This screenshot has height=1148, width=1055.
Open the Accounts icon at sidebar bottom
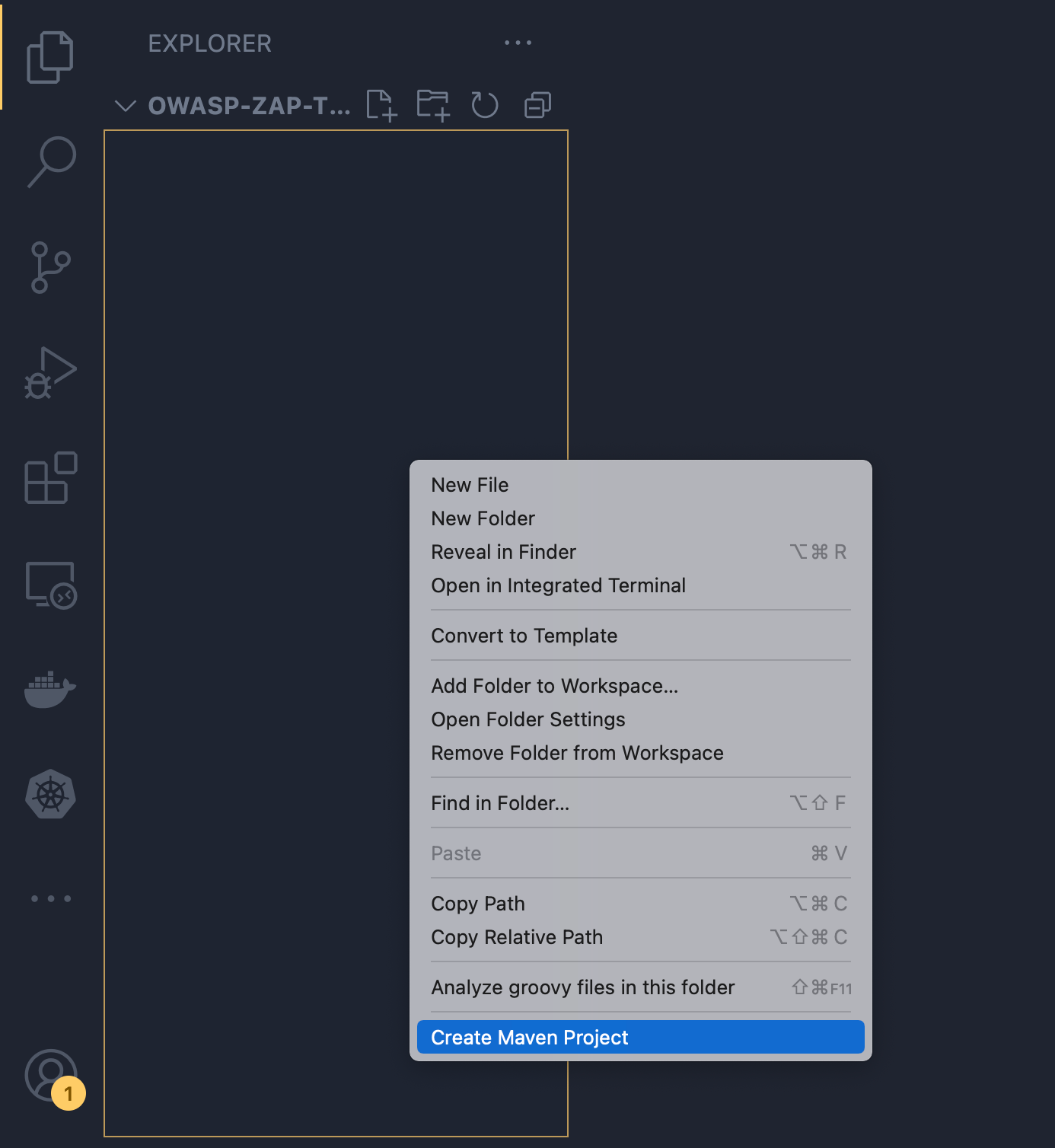pos(49,1075)
